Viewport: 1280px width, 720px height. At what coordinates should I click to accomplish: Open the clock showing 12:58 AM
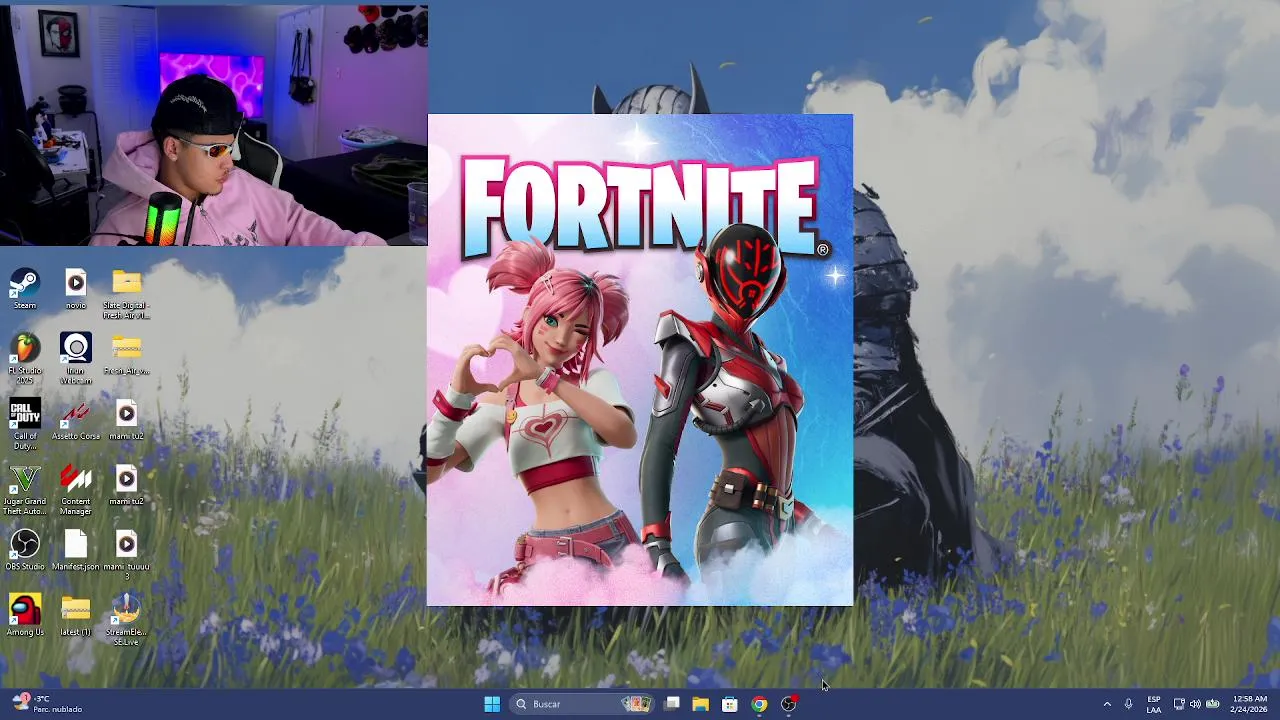(x=1250, y=704)
